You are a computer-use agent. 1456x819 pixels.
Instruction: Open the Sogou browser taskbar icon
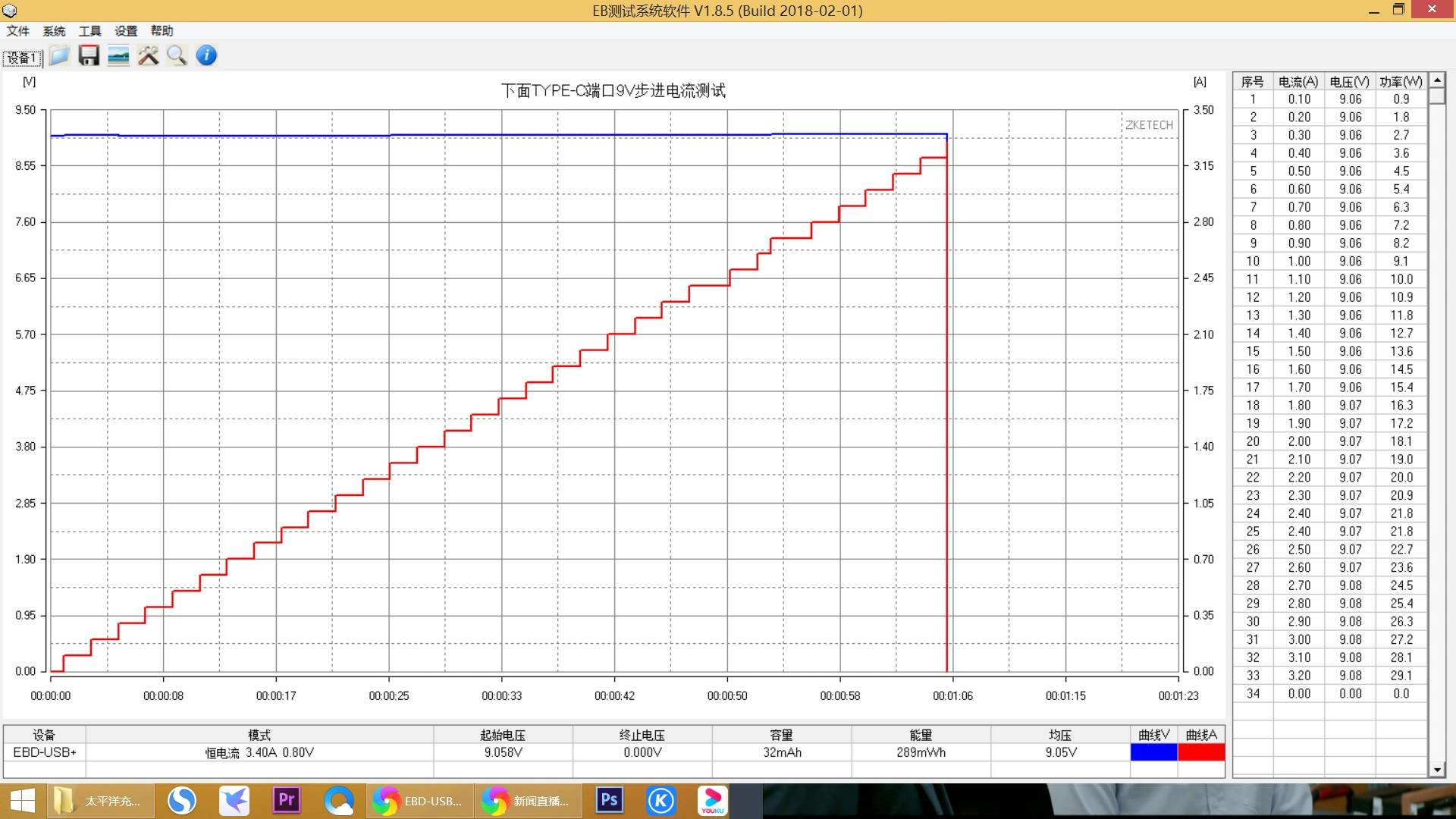pos(182,801)
